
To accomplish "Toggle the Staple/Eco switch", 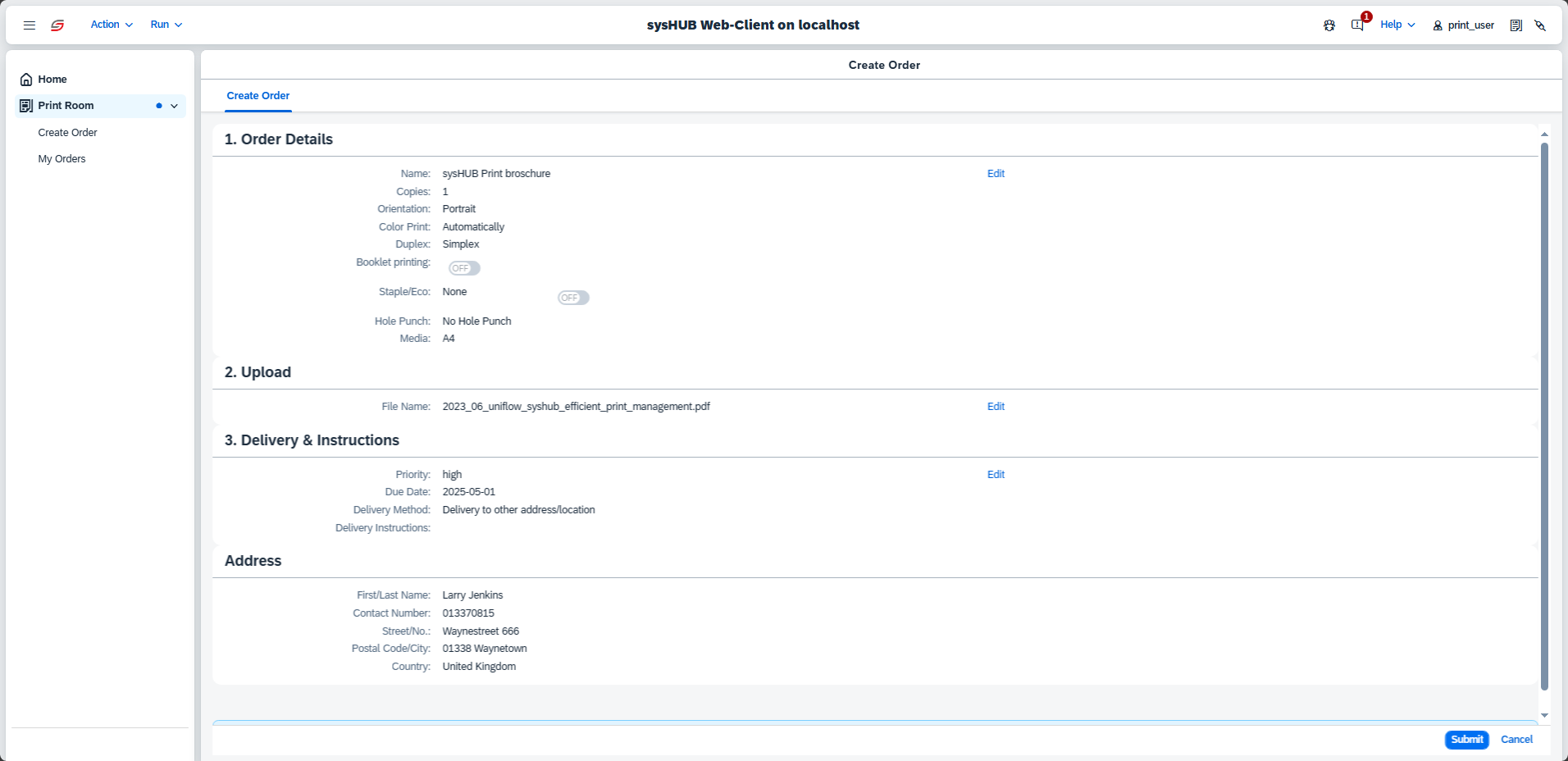I will 573,298.
